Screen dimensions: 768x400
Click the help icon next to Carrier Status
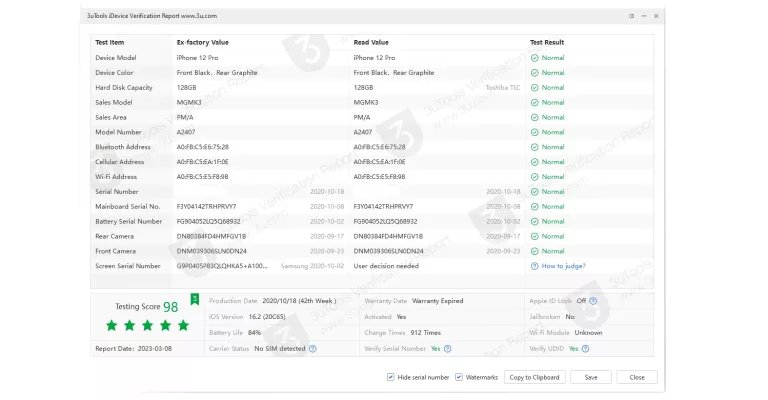pos(312,349)
